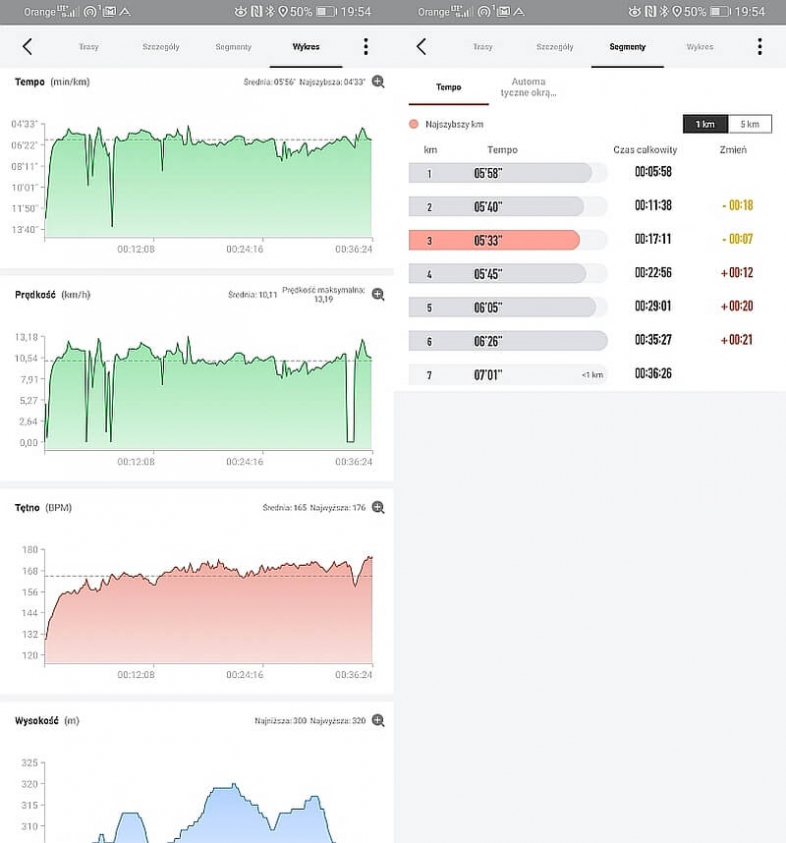Select the 1 km segment toggle

tap(705, 124)
